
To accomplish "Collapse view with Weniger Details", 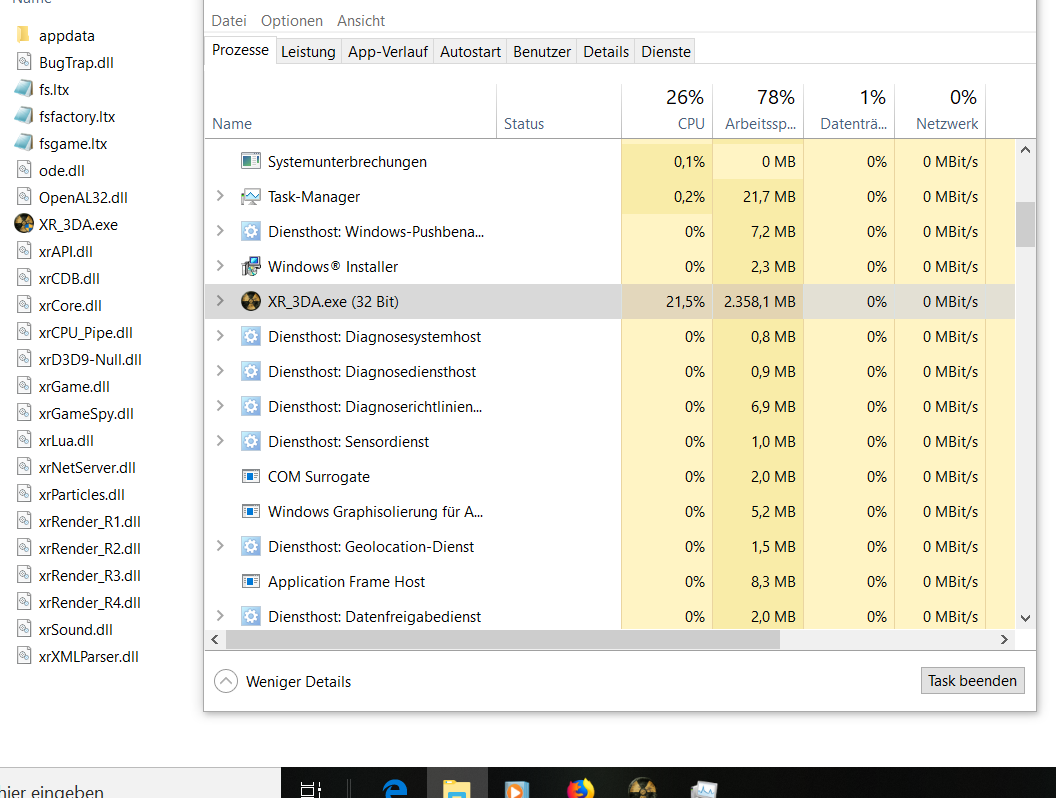I will pos(283,681).
